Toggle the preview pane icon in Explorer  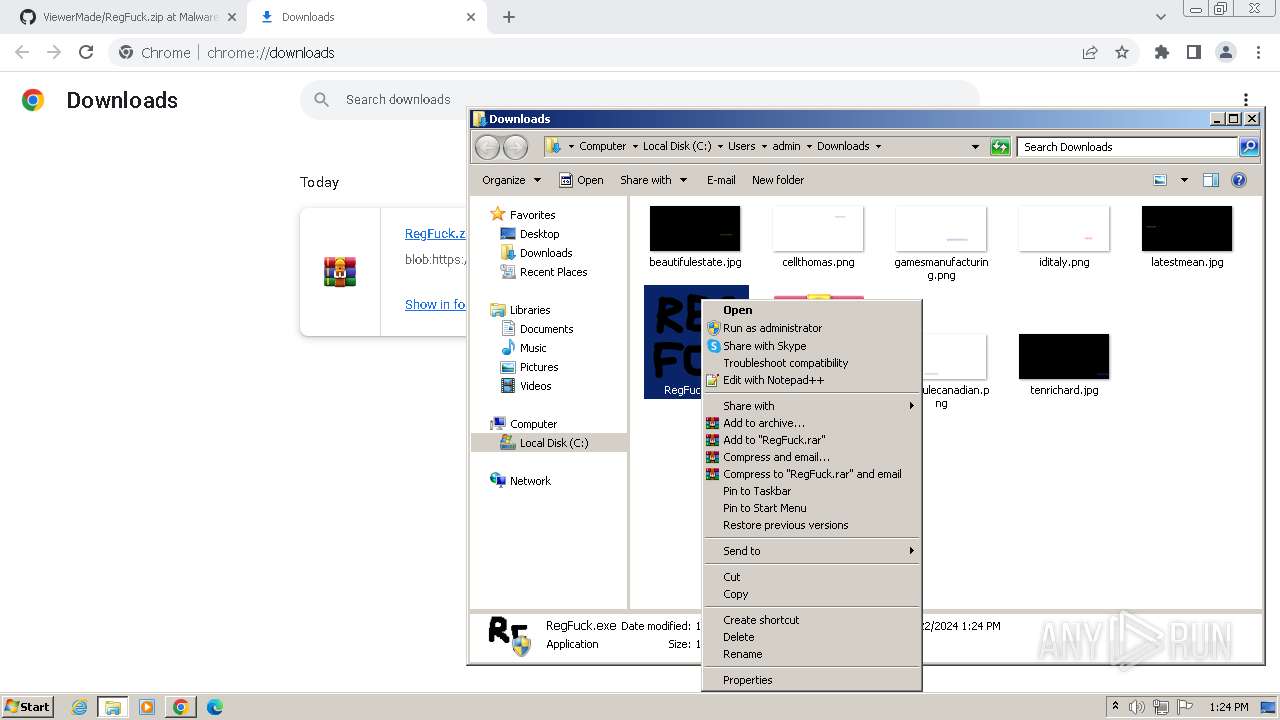click(1211, 180)
